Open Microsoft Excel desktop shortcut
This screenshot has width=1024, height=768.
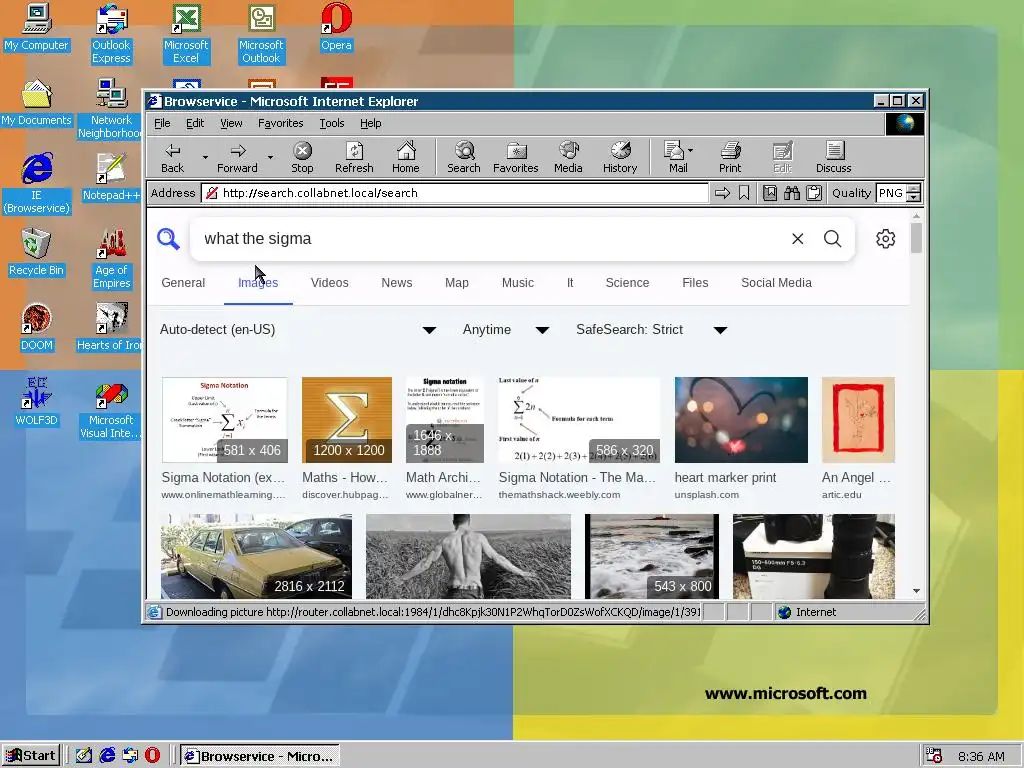[186, 34]
